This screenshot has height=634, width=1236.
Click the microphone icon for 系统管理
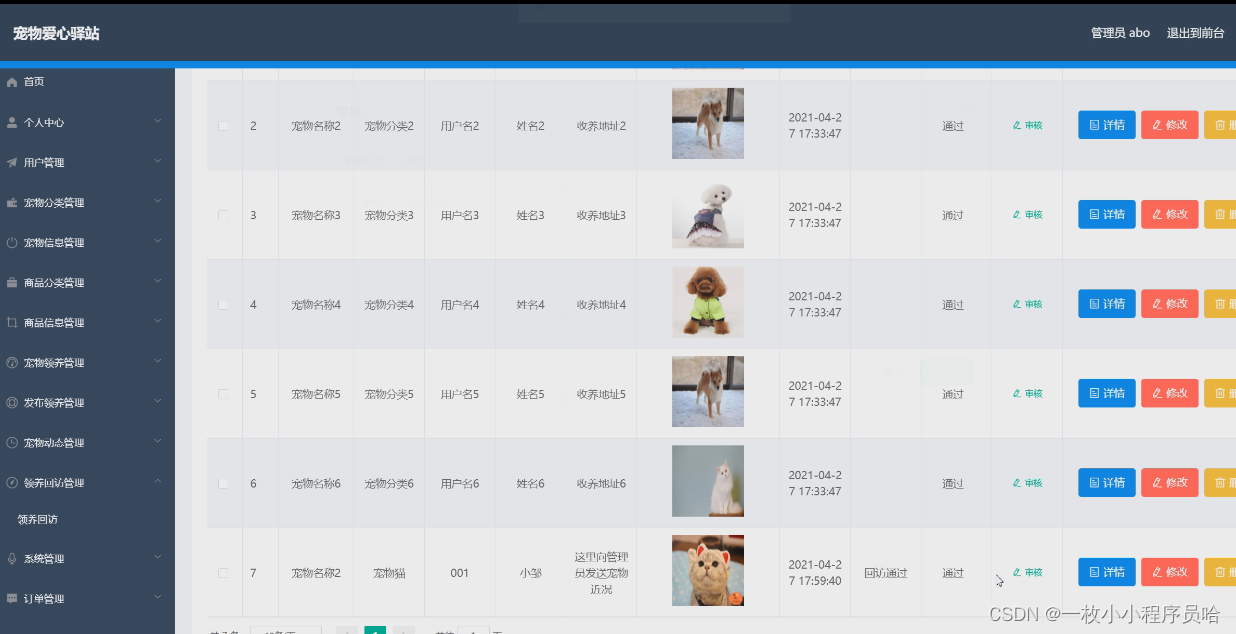pyautogui.click(x=12, y=558)
